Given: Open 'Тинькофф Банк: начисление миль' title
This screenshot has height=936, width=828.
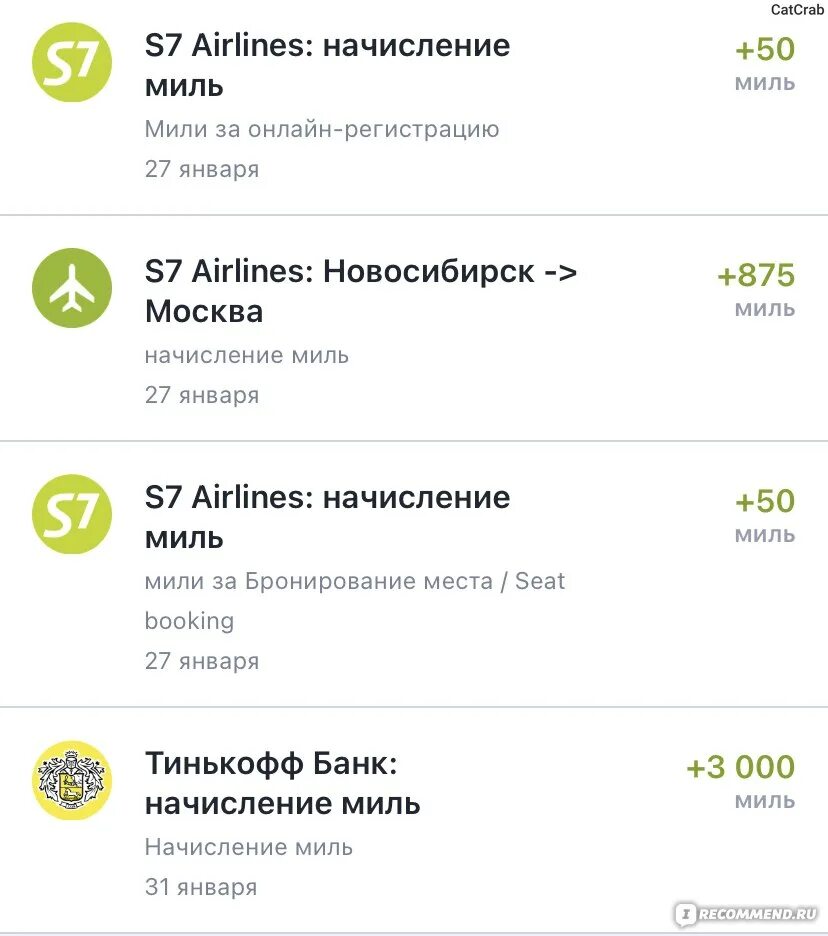Looking at the screenshot, I should coord(282,783).
